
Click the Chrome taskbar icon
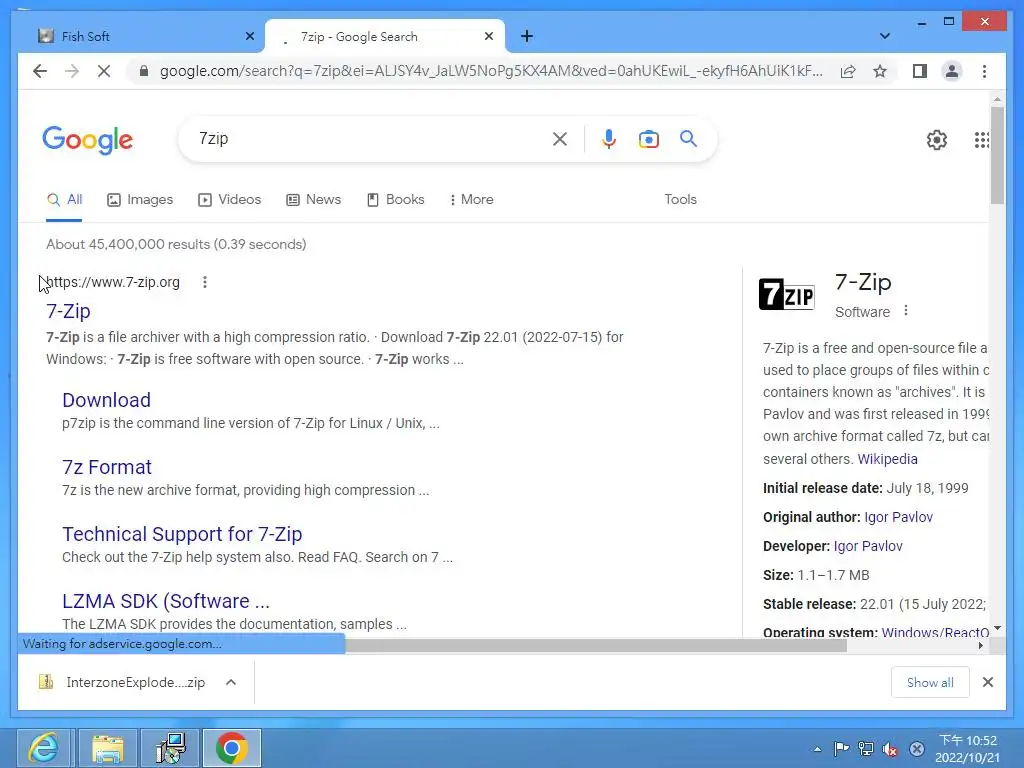click(232, 748)
